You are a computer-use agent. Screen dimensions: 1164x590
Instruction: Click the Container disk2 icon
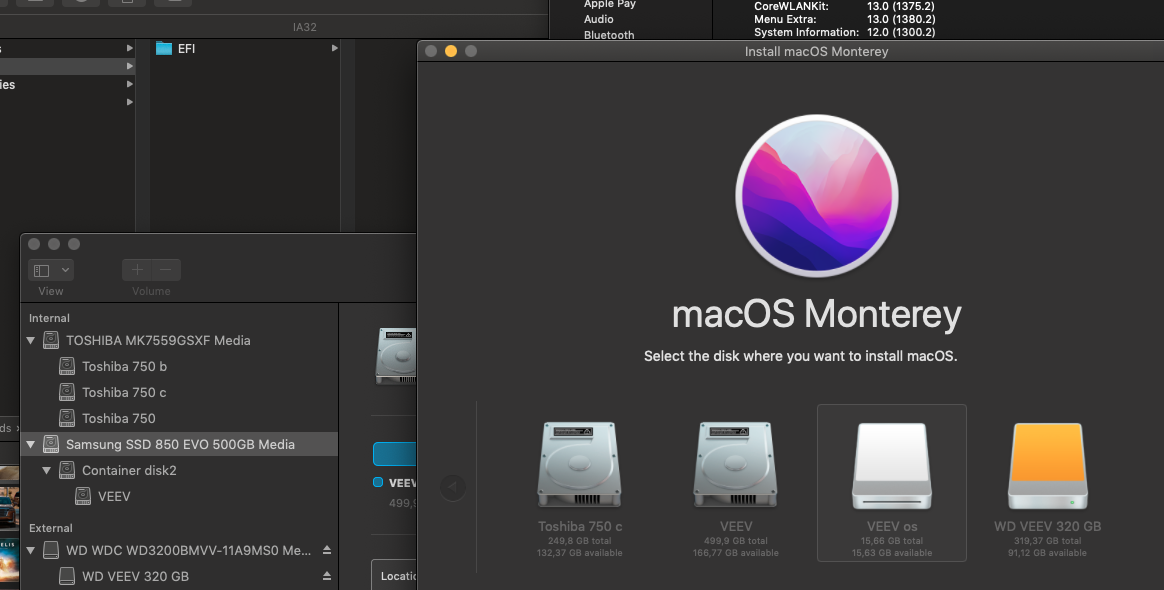point(67,470)
